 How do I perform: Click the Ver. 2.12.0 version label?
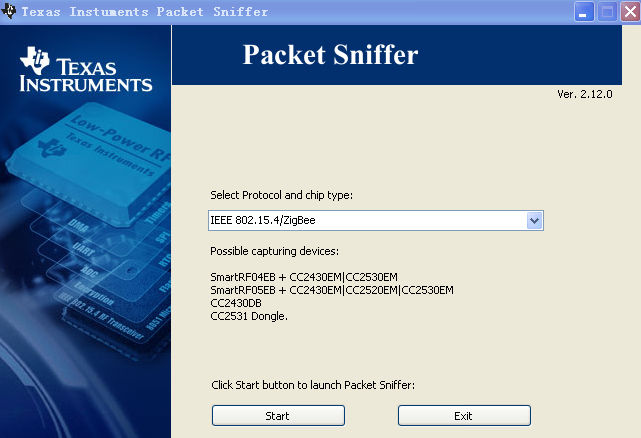[583, 94]
